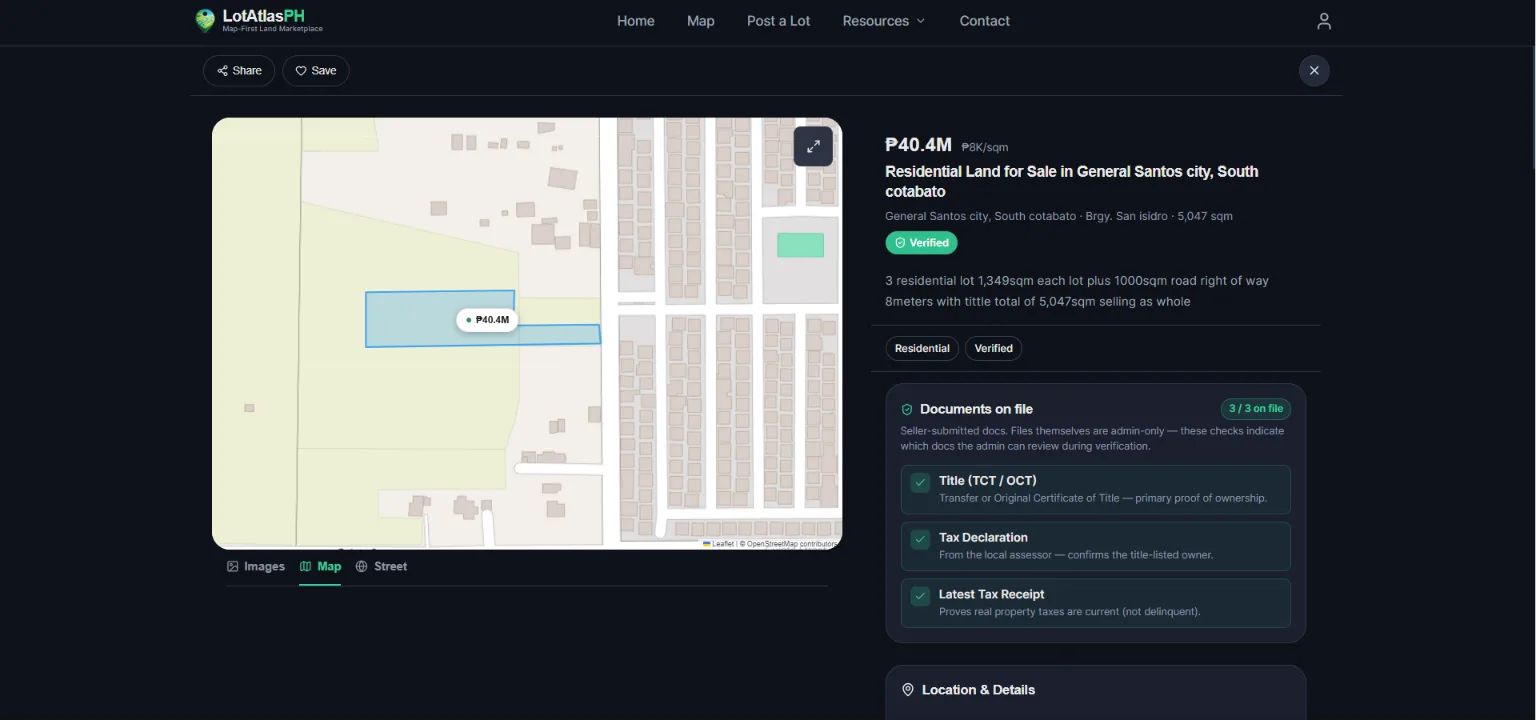Click the Residential tag chip
Image resolution: width=1536 pixels, height=721 pixels.
click(x=922, y=349)
